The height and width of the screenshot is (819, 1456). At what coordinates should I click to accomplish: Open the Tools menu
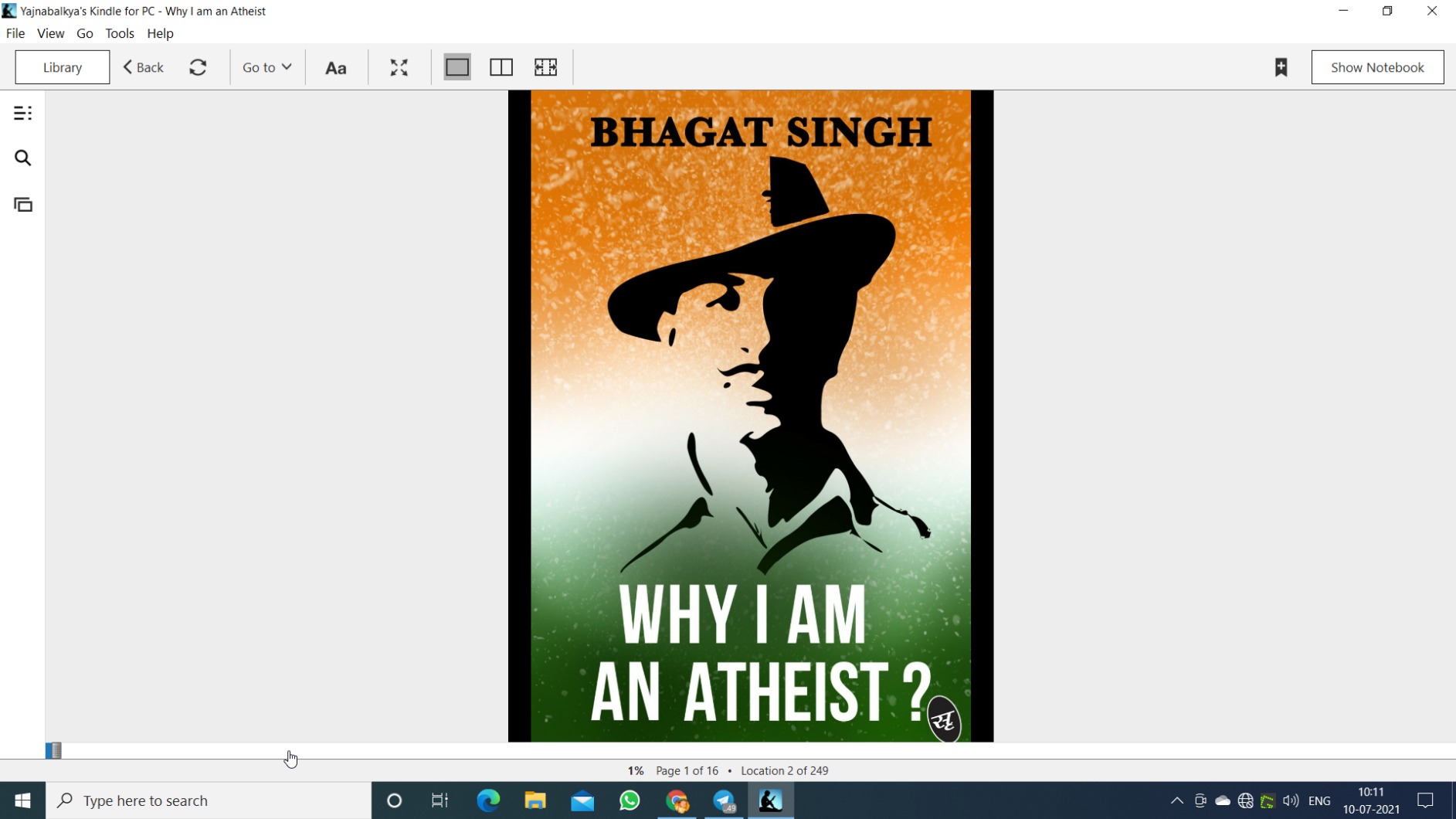click(119, 33)
